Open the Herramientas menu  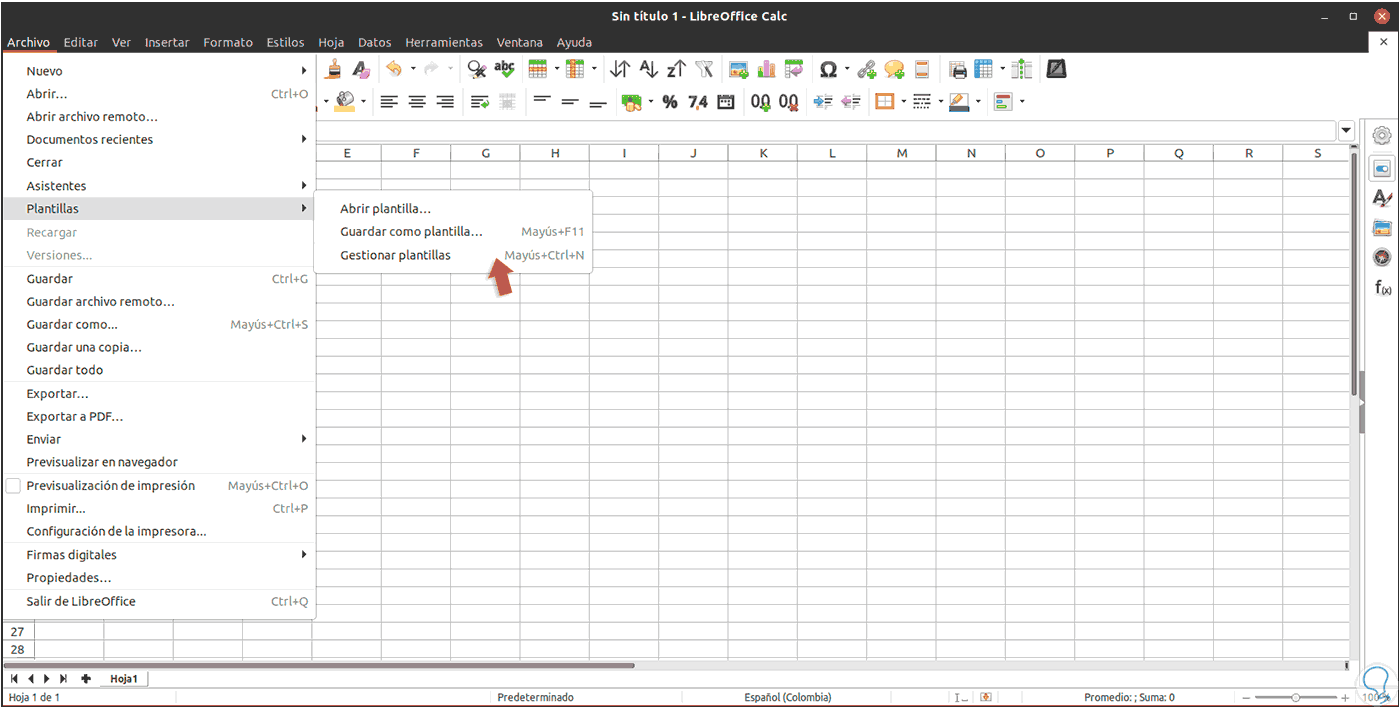coord(444,42)
